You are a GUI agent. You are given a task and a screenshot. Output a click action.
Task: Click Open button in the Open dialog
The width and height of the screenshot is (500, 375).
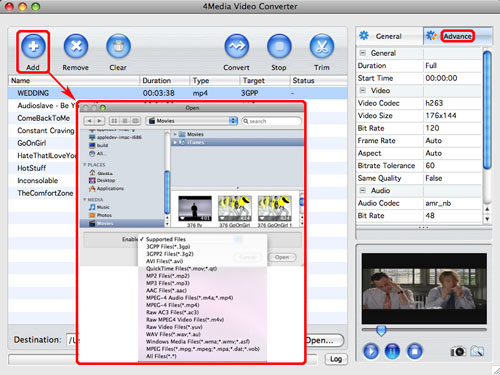coord(282,257)
